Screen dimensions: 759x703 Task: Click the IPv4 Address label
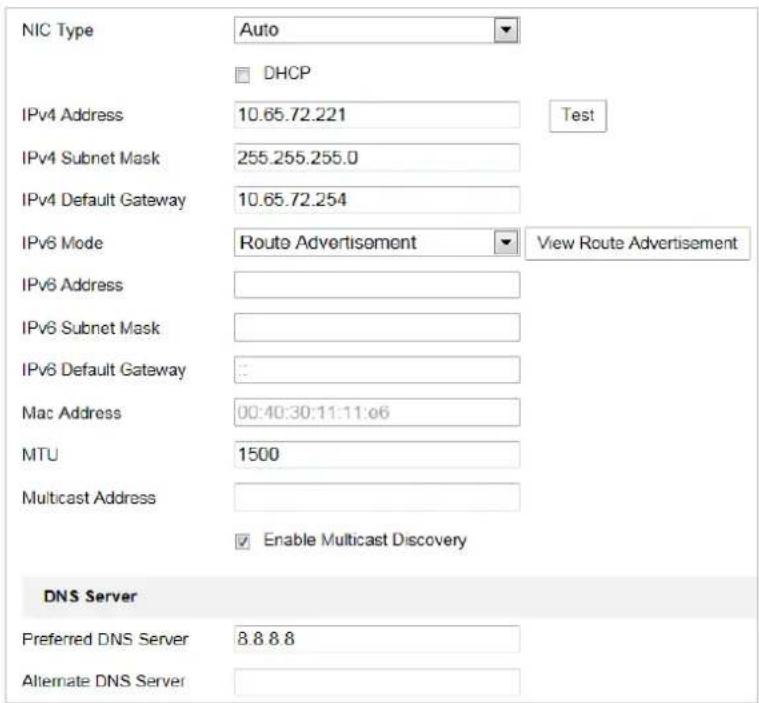72,115
